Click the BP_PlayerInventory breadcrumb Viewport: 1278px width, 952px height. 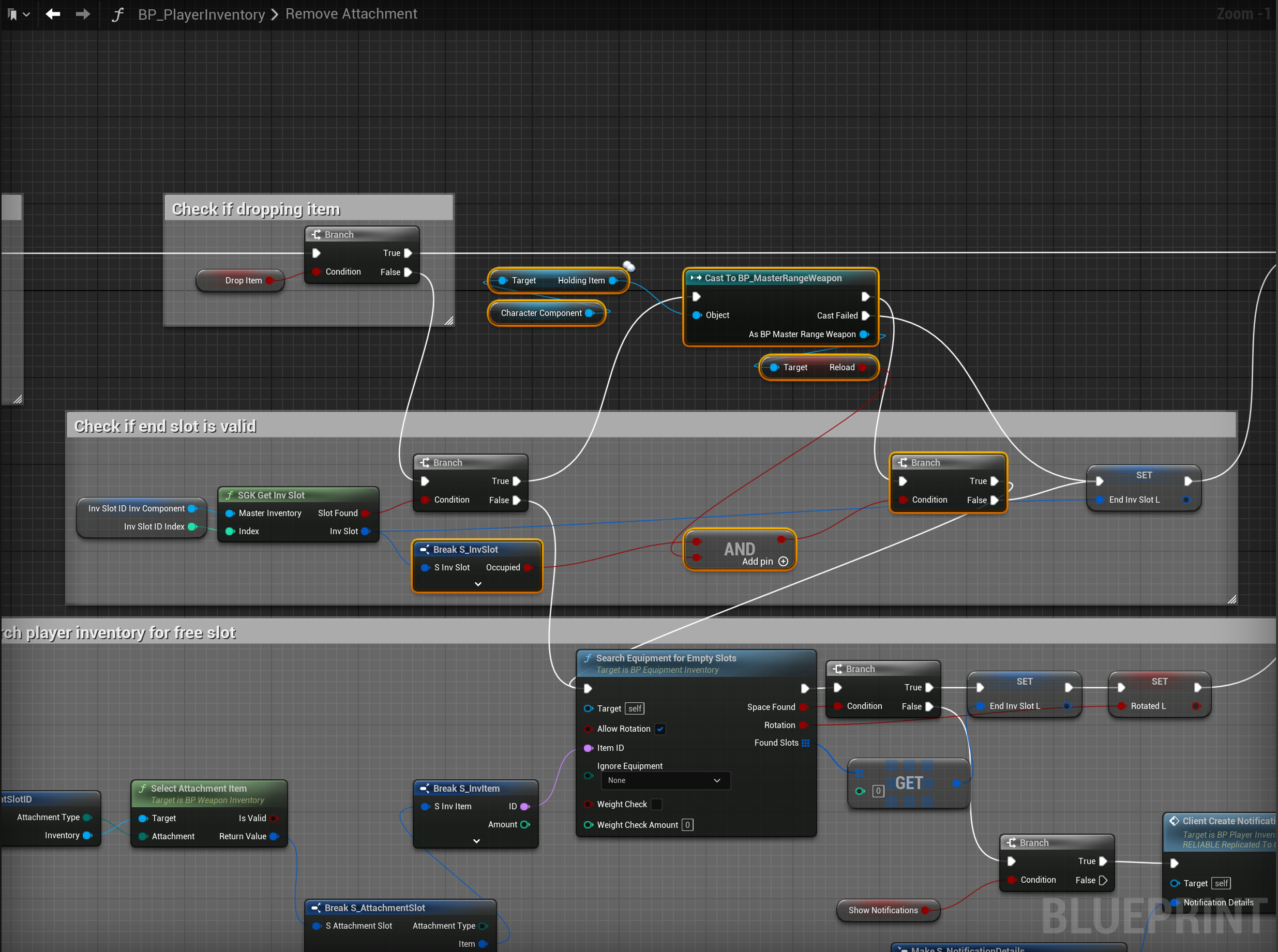(201, 14)
